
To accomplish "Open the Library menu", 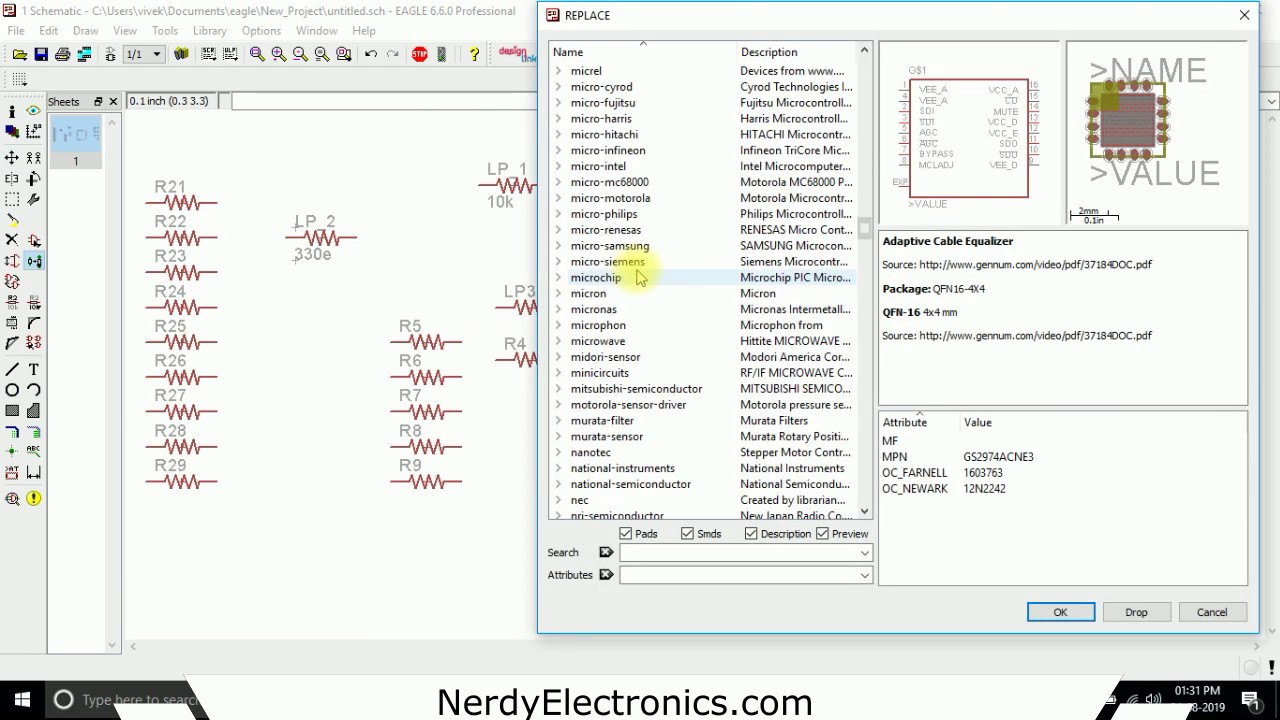I will click(209, 31).
